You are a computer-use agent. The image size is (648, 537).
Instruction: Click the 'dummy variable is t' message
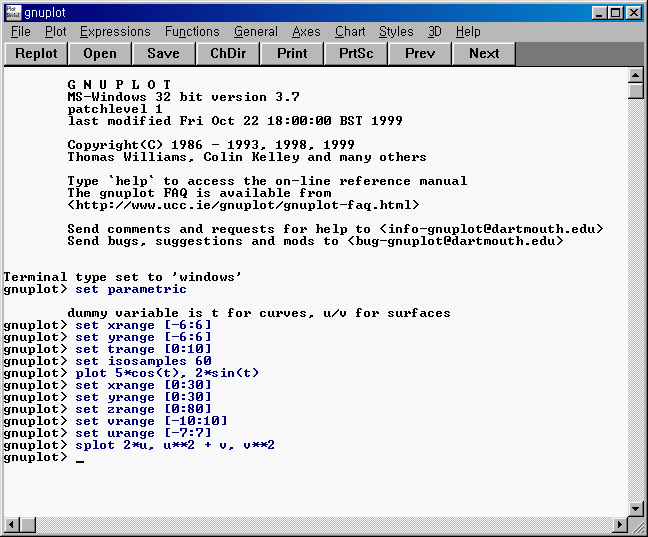point(259,313)
